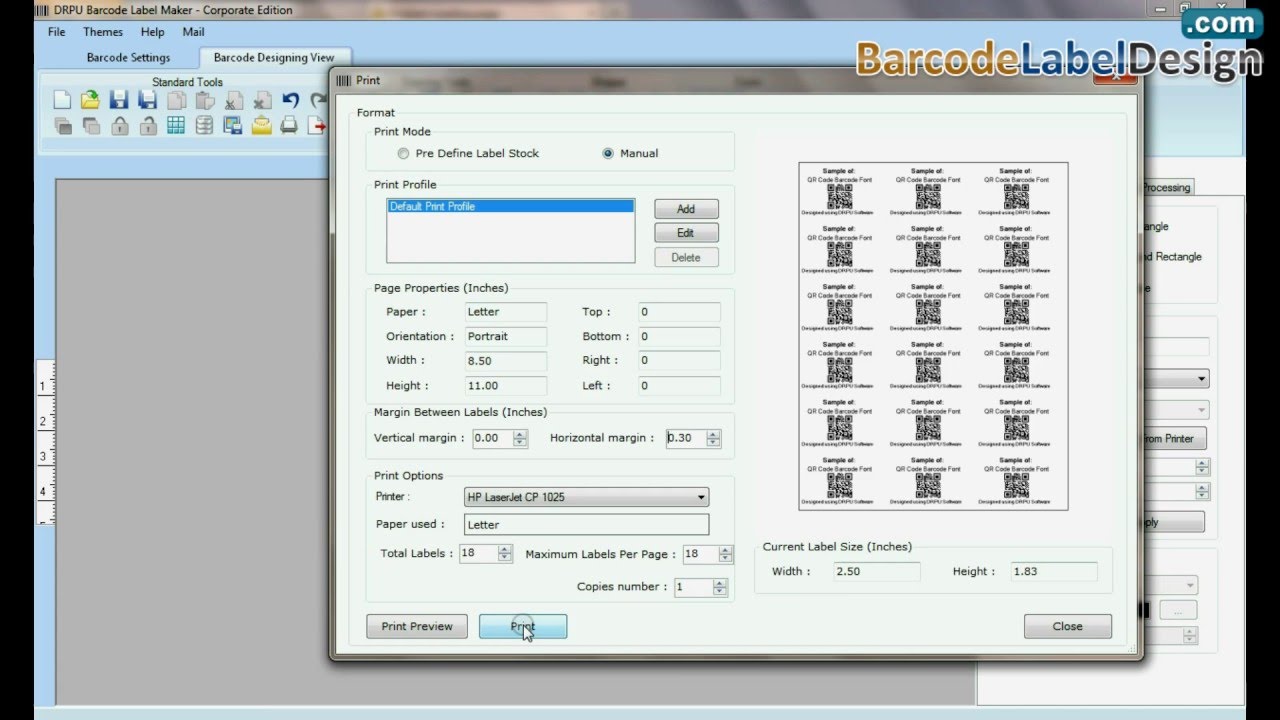Viewport: 1280px width, 720px height.
Task: Click the QR label sheet preview thumbnail
Action: coord(933,336)
